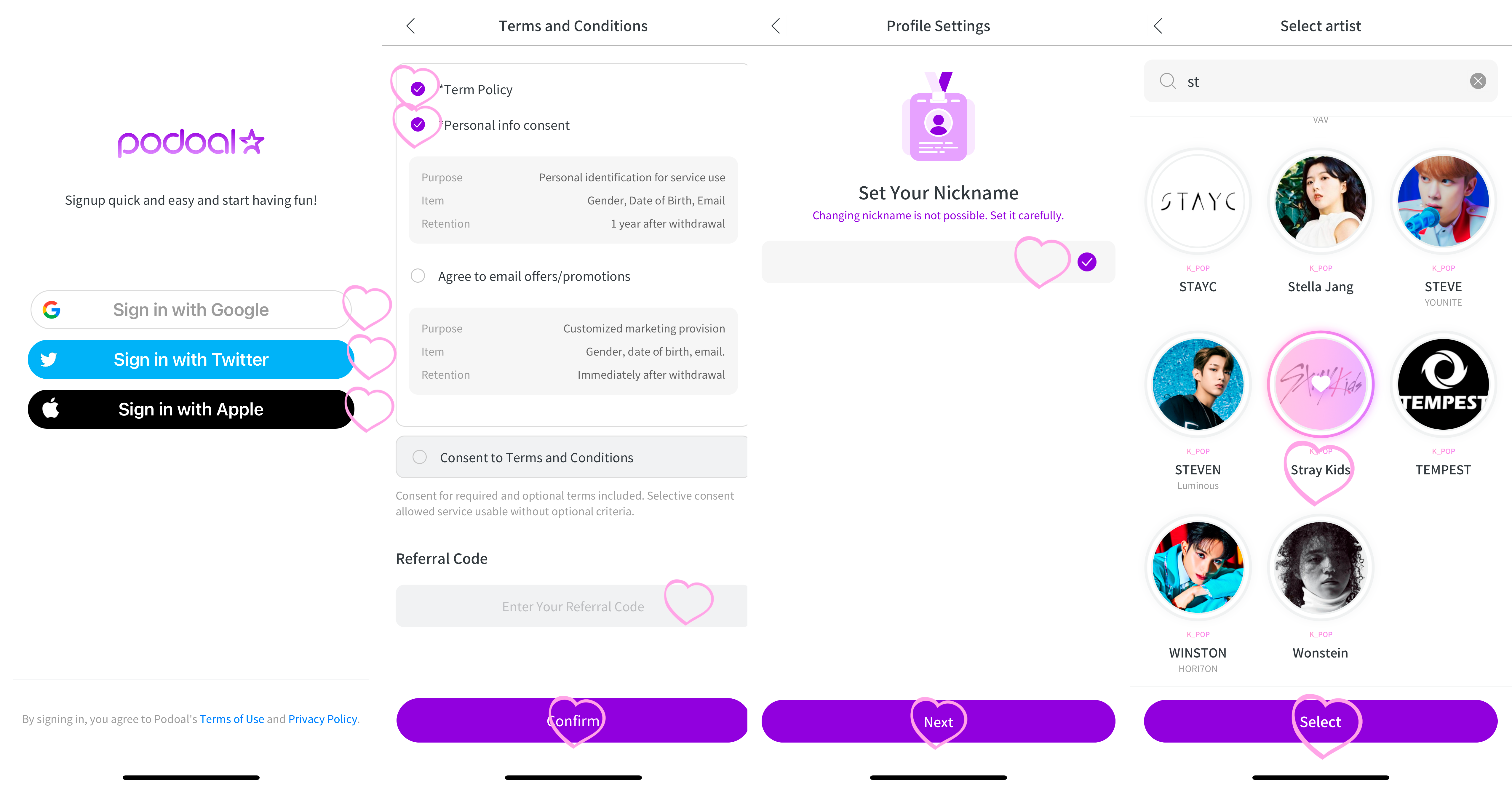This screenshot has width=1512, height=787.
Task: Tap back arrow on Profile Settings
Action: coord(775,26)
